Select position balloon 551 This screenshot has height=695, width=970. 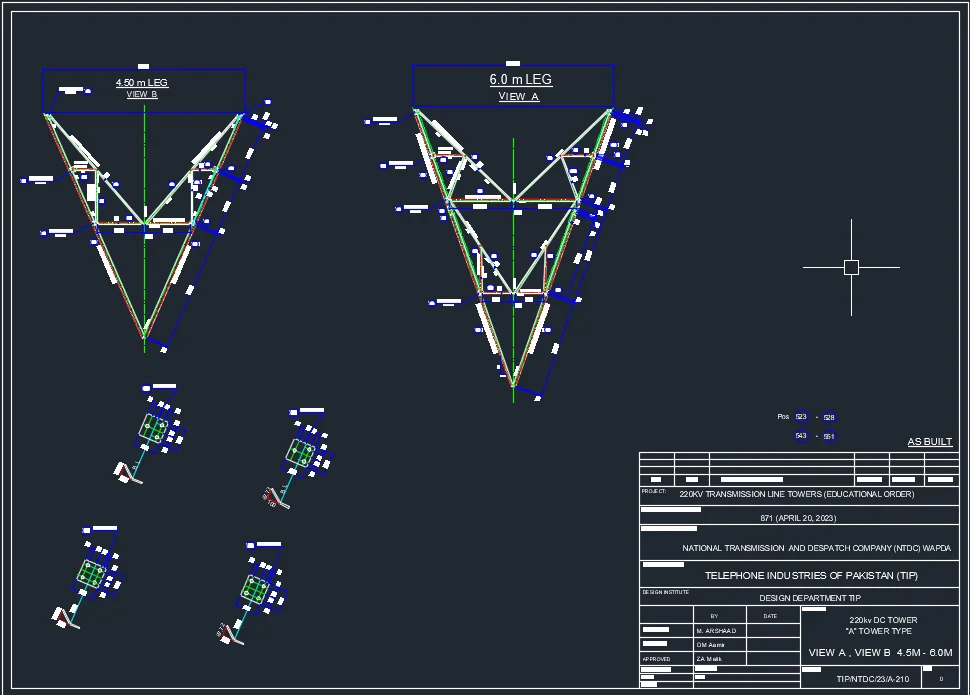coord(829,436)
